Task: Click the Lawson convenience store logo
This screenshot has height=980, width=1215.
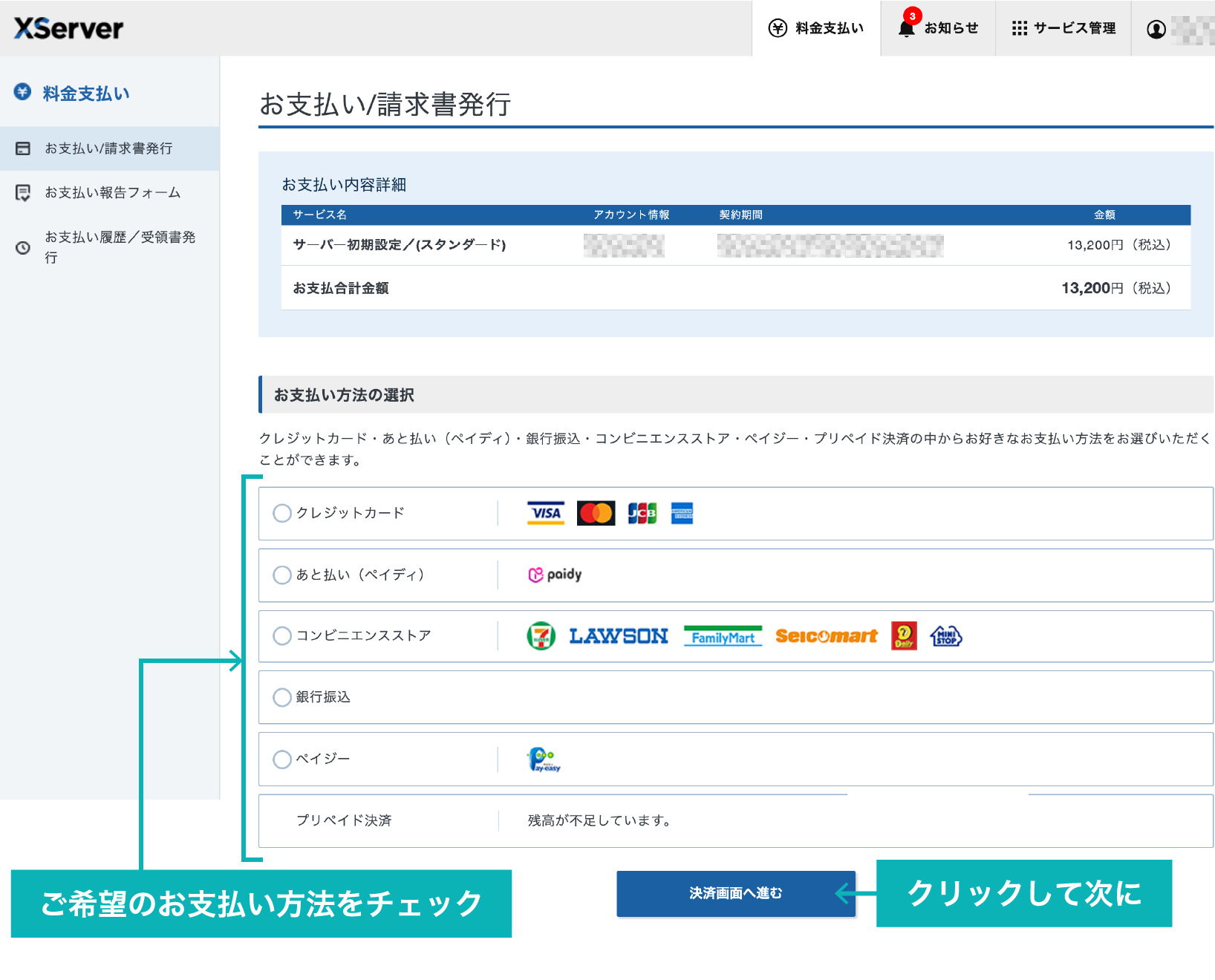Action: [619, 636]
